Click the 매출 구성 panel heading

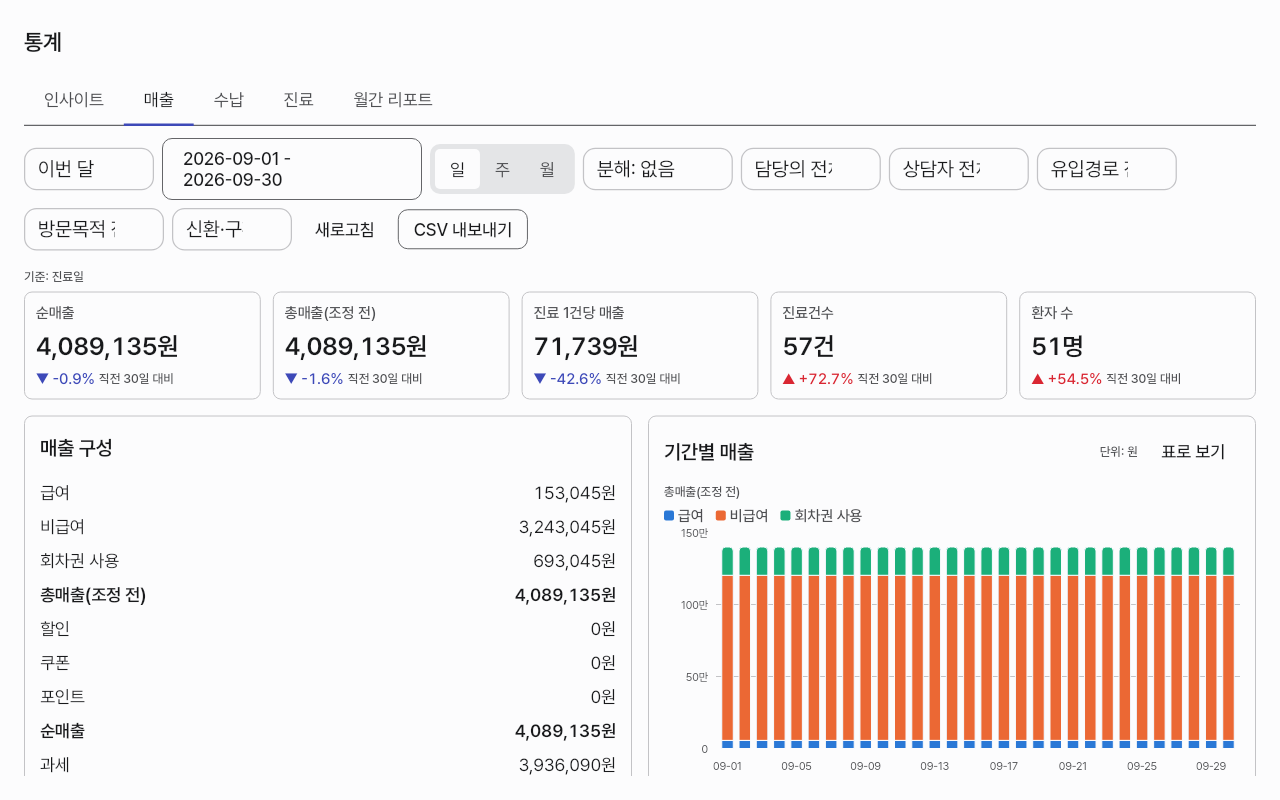(76, 448)
